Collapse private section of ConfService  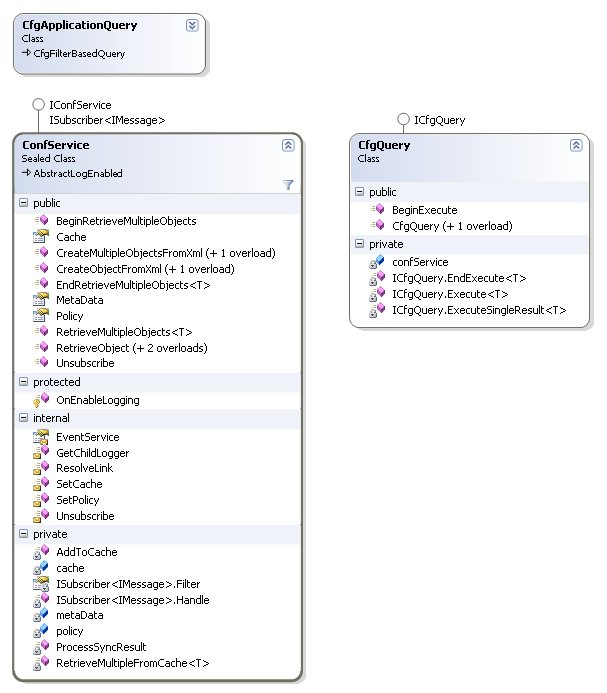pos(24,535)
